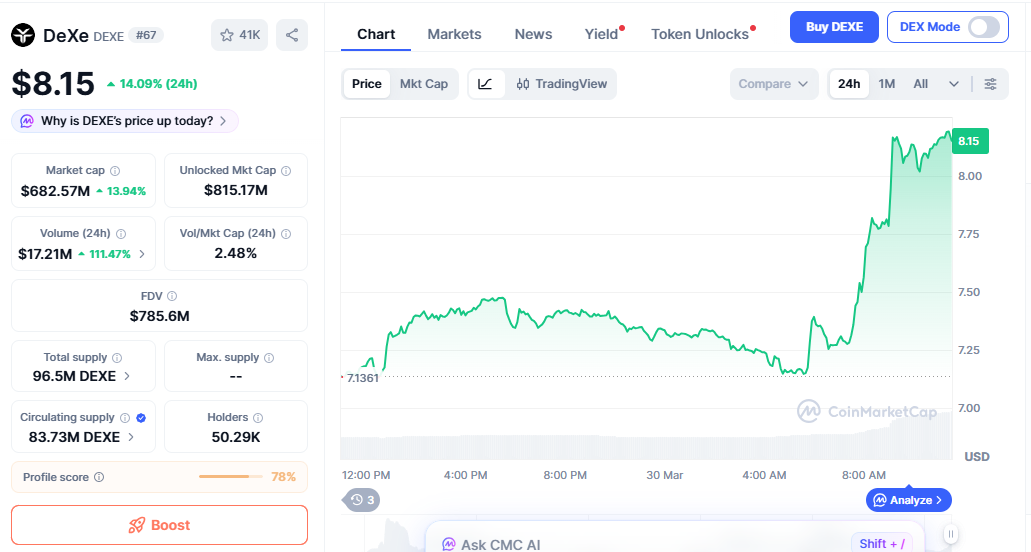Open the Markets tab
Screen dimensions: 1031x552
click(454, 34)
